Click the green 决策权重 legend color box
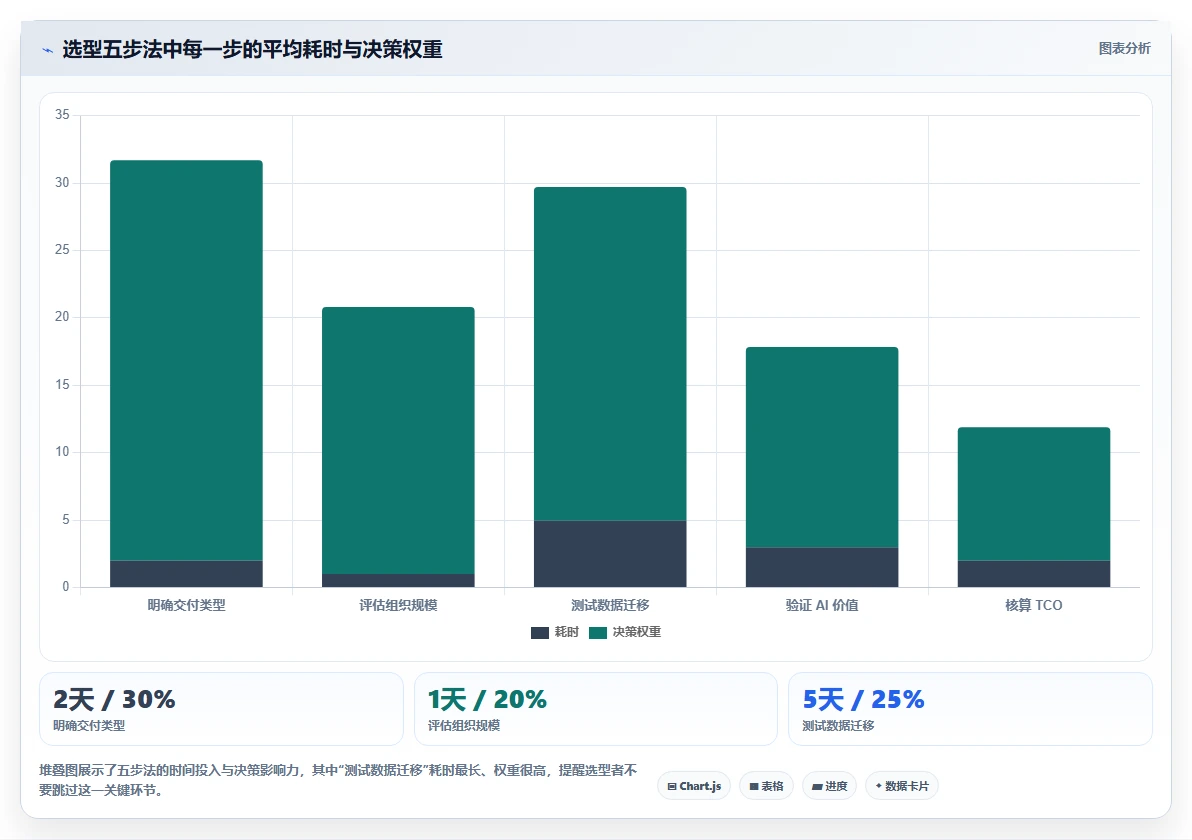This screenshot has width=1192, height=840. pyautogui.click(x=598, y=632)
